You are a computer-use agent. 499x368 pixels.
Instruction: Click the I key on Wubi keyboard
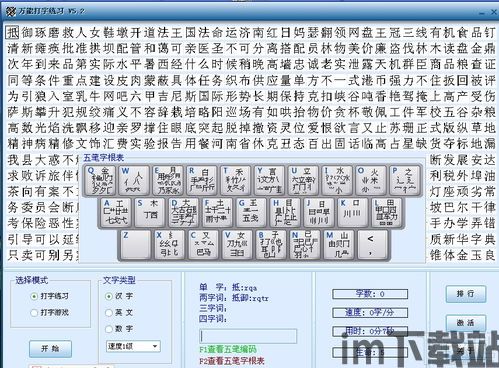338,180
